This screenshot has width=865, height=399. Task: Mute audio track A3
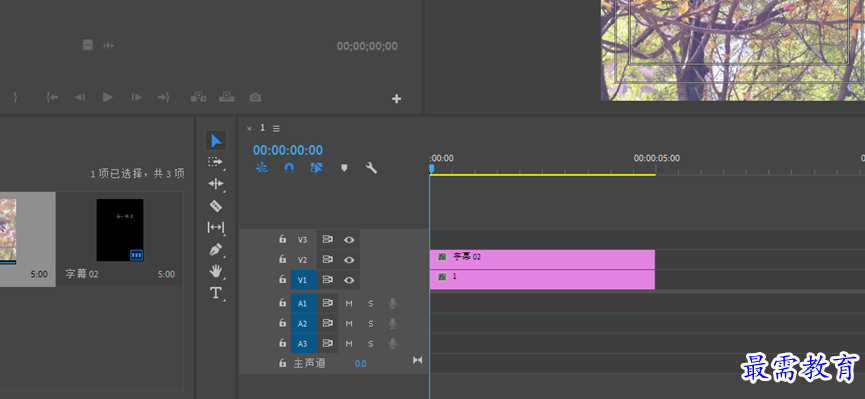[349, 344]
